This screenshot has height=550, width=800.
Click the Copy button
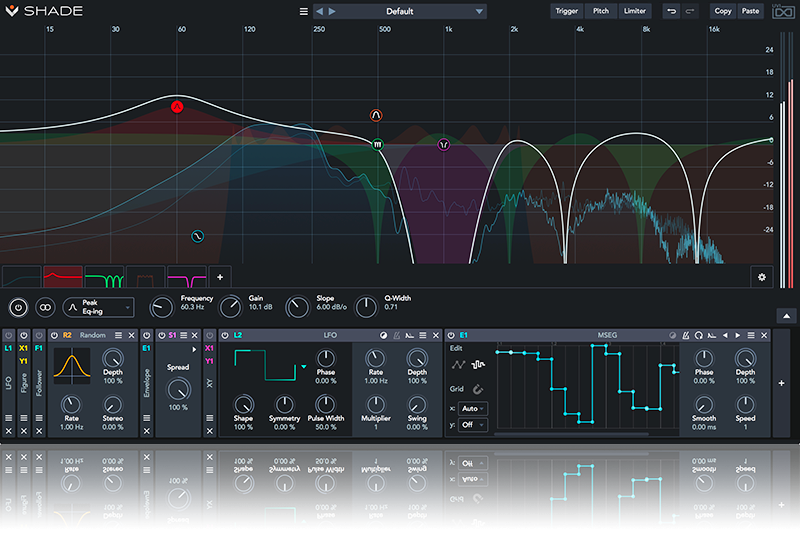(x=723, y=11)
